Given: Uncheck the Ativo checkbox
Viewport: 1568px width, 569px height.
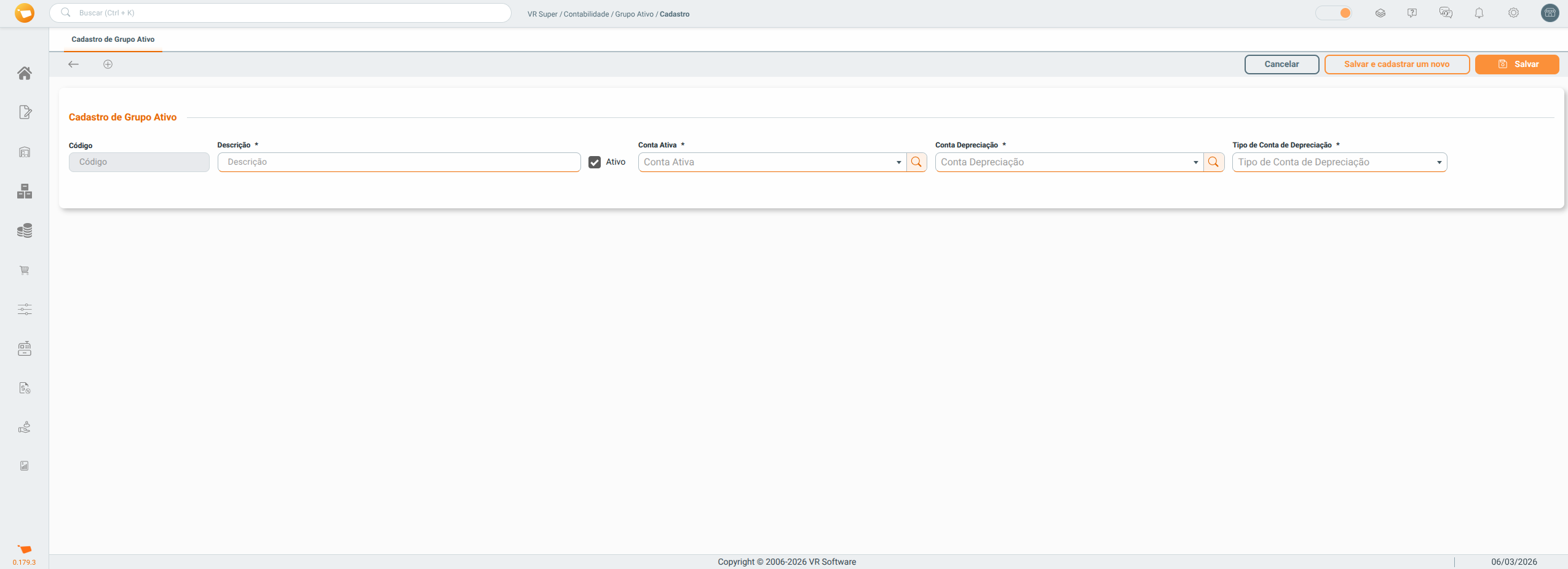Looking at the screenshot, I should [x=595, y=162].
